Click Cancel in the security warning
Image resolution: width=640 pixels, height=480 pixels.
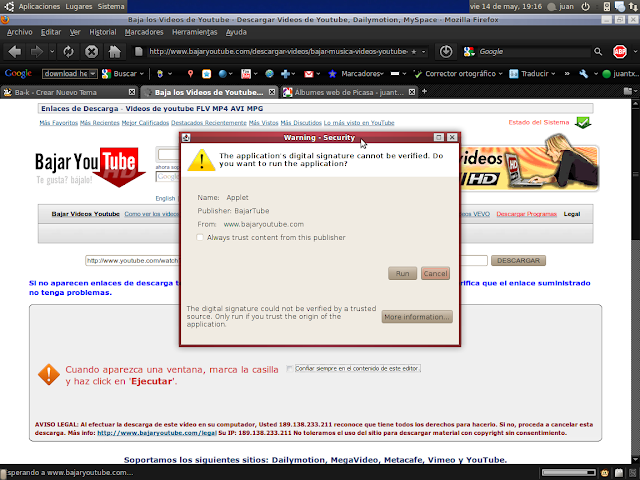coord(435,273)
